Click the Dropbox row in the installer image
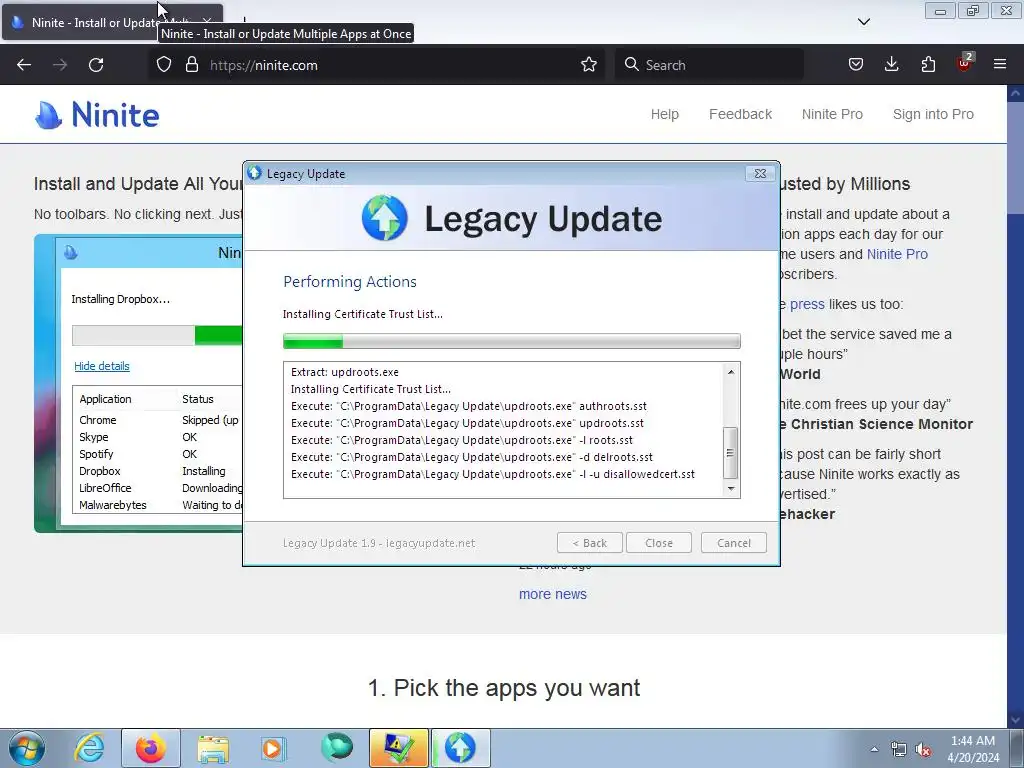The height and width of the screenshot is (768, 1024). point(157,471)
